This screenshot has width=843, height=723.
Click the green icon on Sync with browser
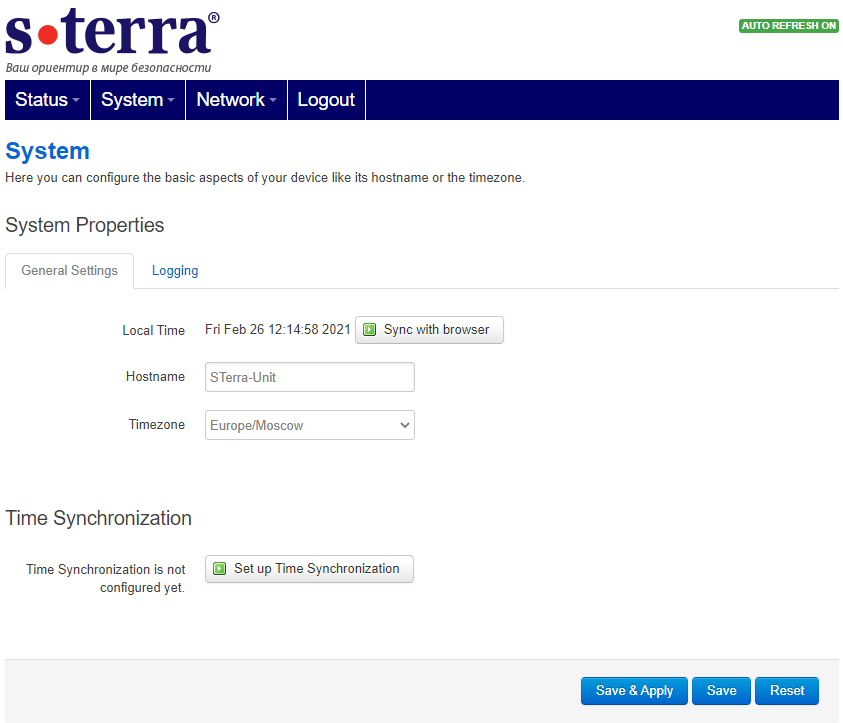(x=370, y=330)
